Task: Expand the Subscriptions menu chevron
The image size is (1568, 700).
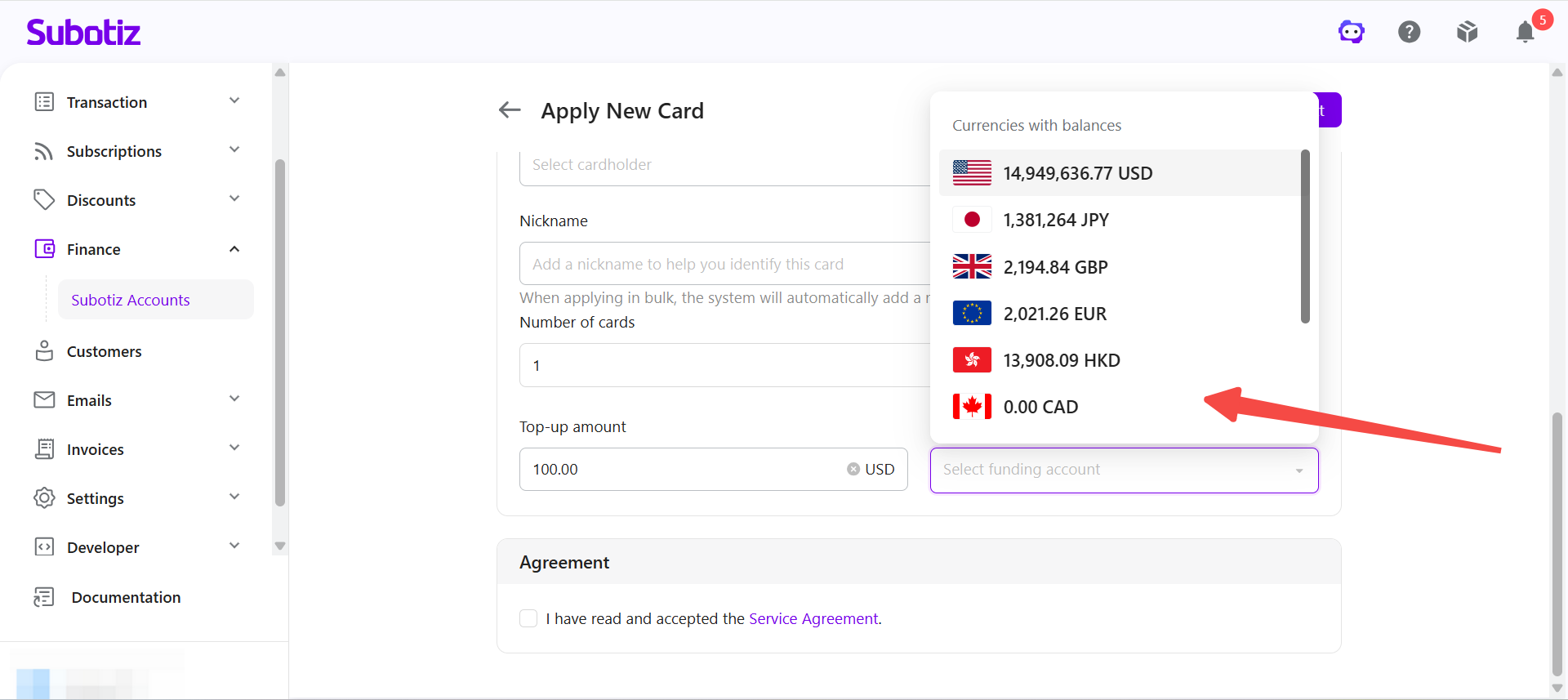Action: tap(234, 149)
